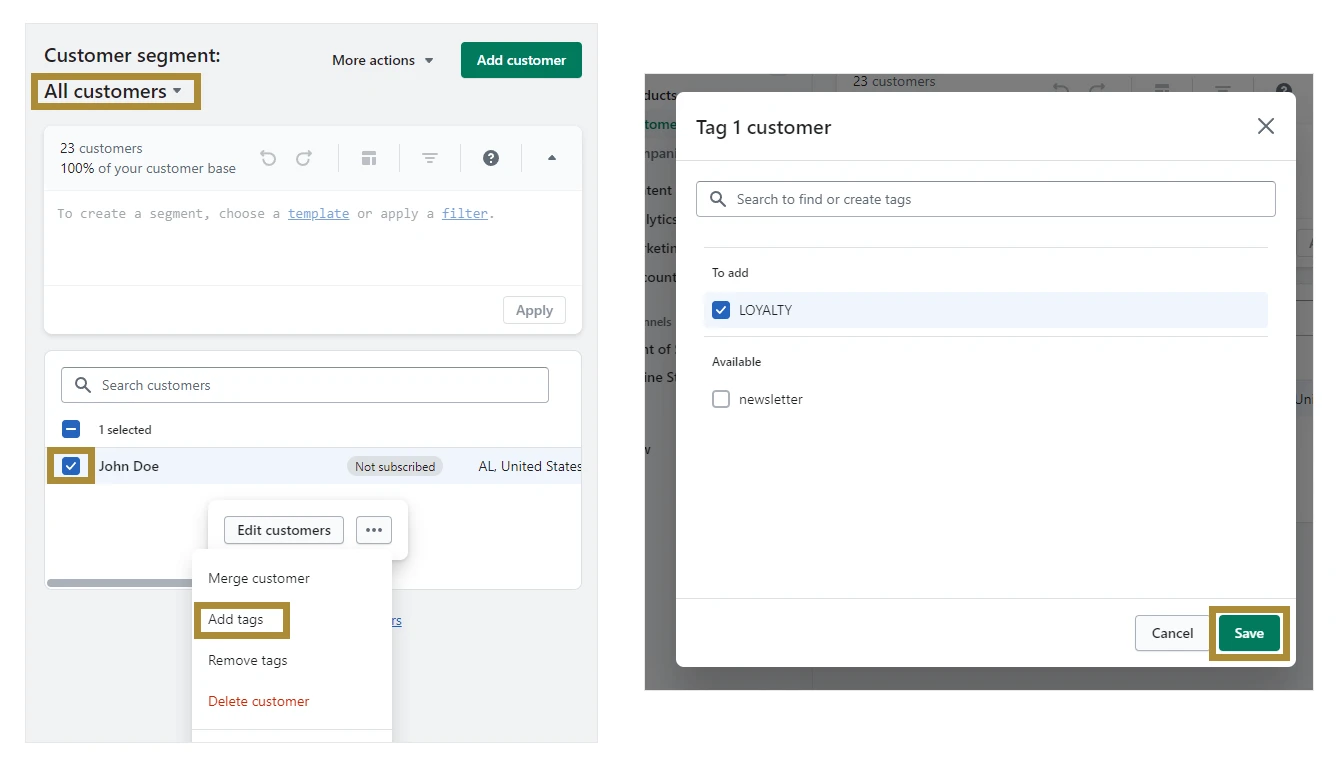Click the horizontal scrollbar under customer list

[x=118, y=583]
